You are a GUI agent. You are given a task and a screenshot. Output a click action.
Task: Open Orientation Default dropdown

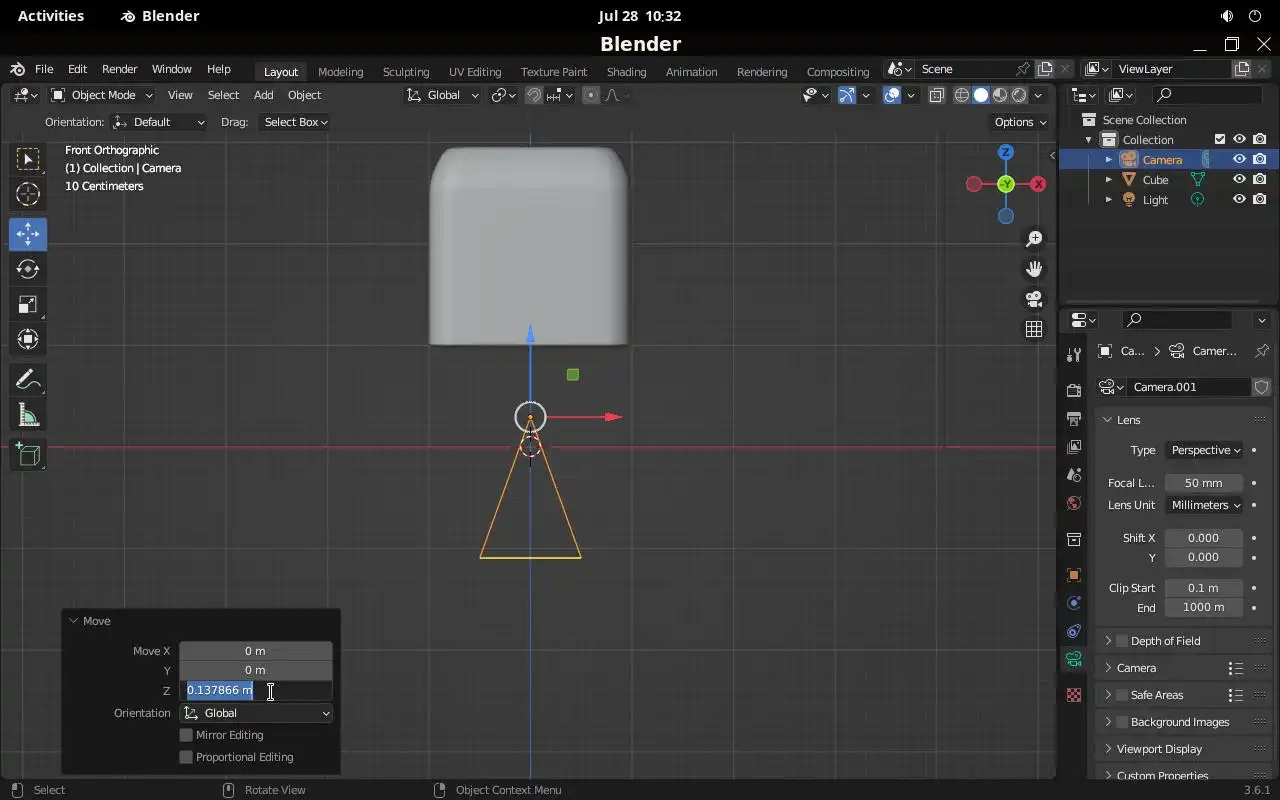159,122
